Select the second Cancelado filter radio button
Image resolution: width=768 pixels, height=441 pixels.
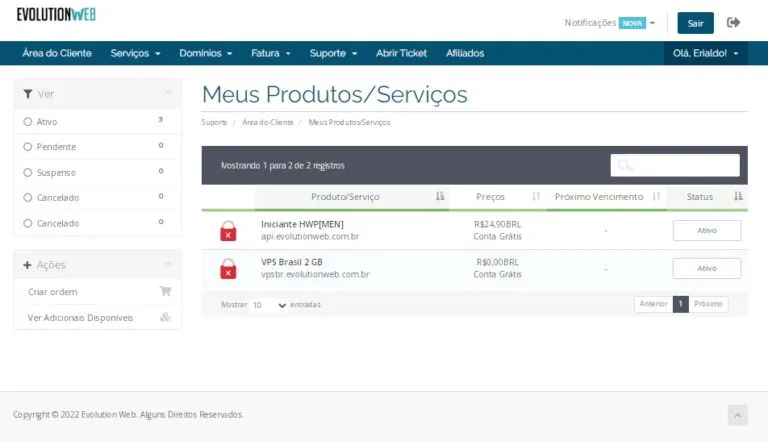point(27,223)
